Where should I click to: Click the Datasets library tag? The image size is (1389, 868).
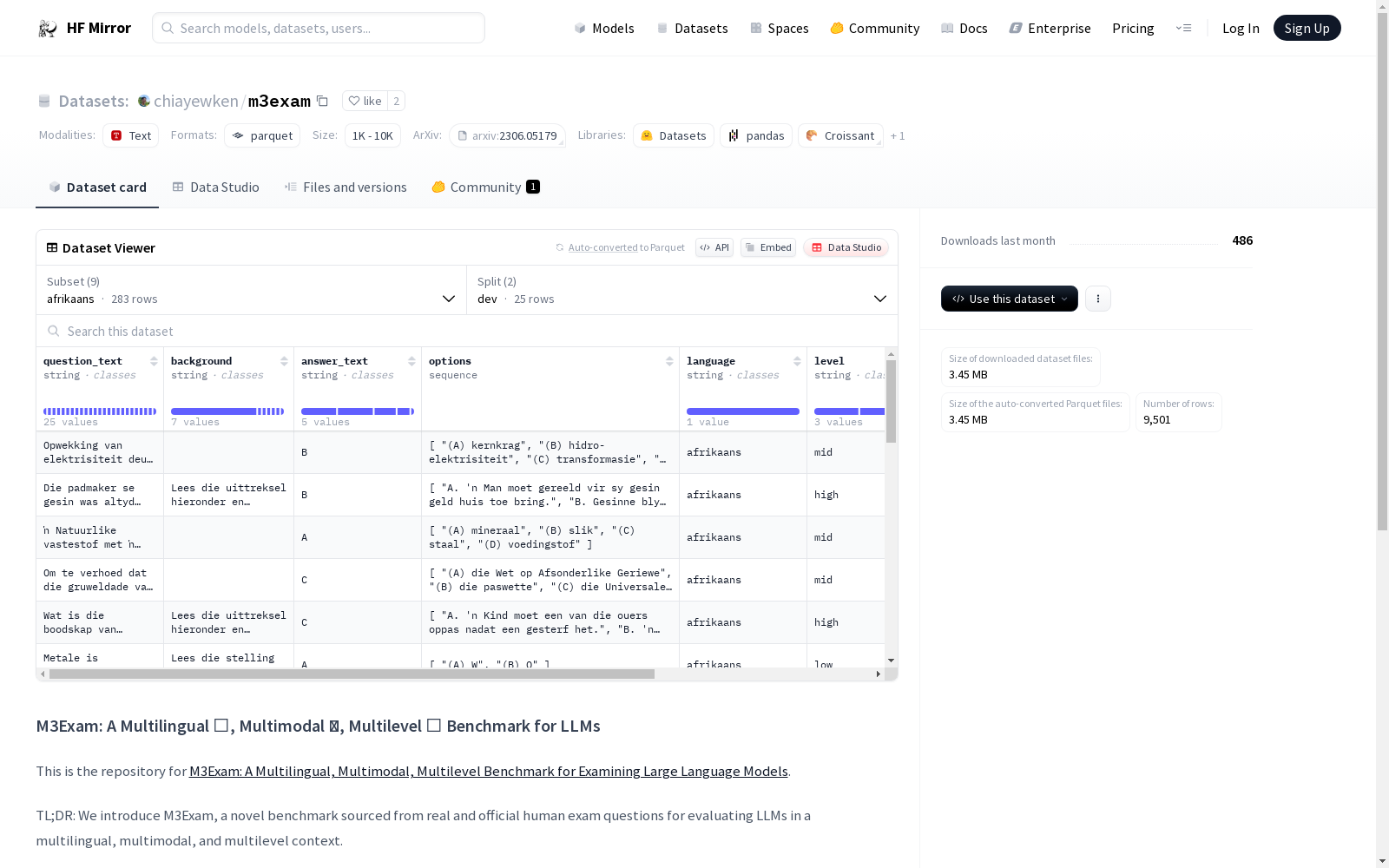(674, 135)
